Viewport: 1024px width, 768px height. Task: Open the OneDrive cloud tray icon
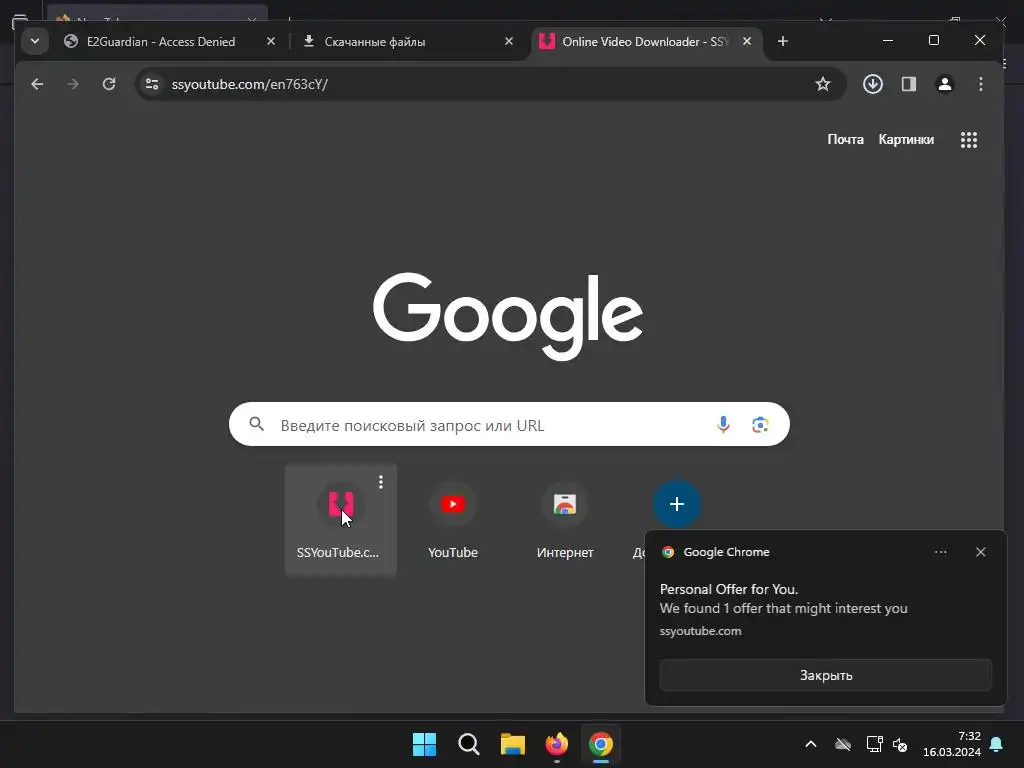[843, 744]
